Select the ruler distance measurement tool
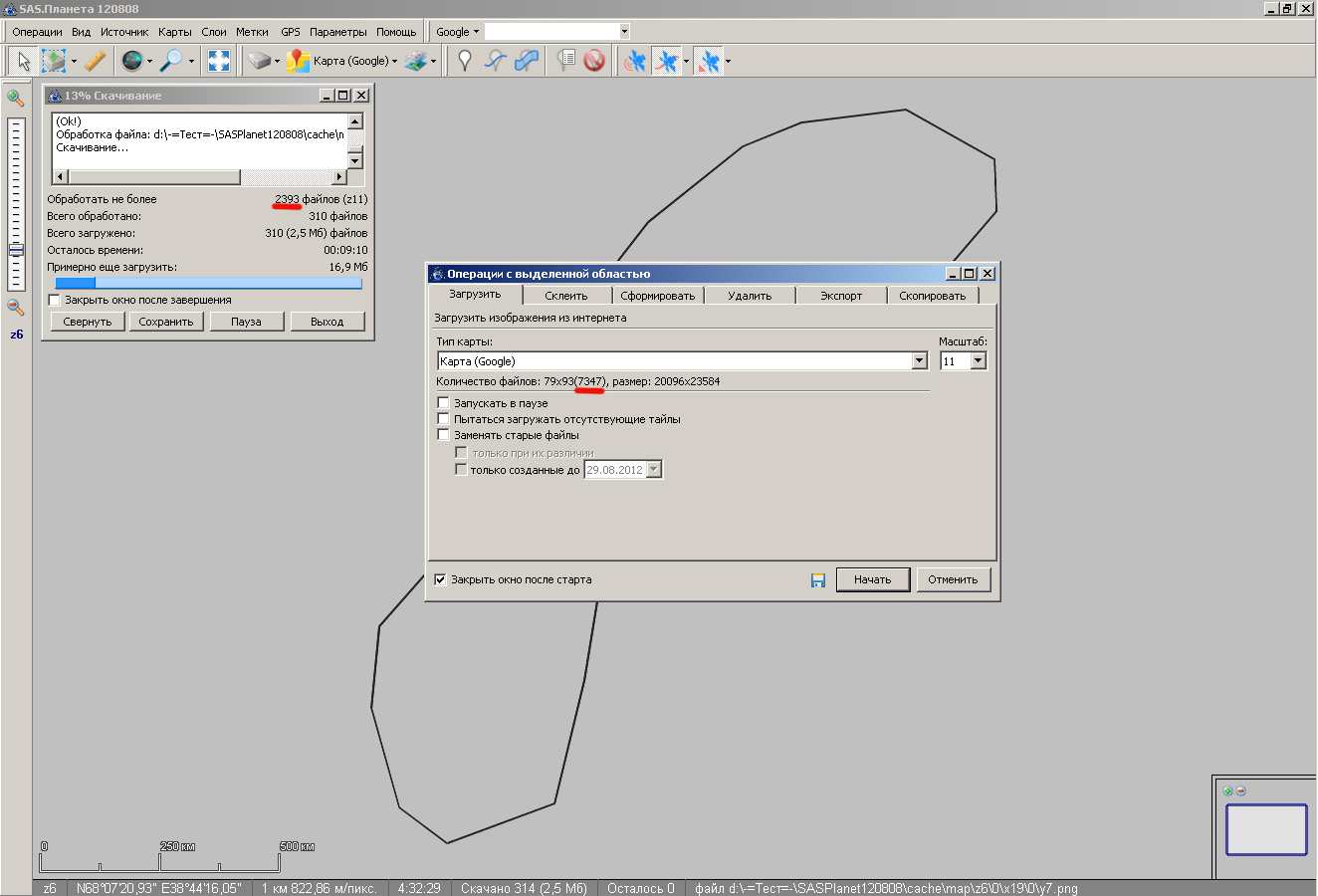The width and height of the screenshot is (1318, 896). (95, 61)
